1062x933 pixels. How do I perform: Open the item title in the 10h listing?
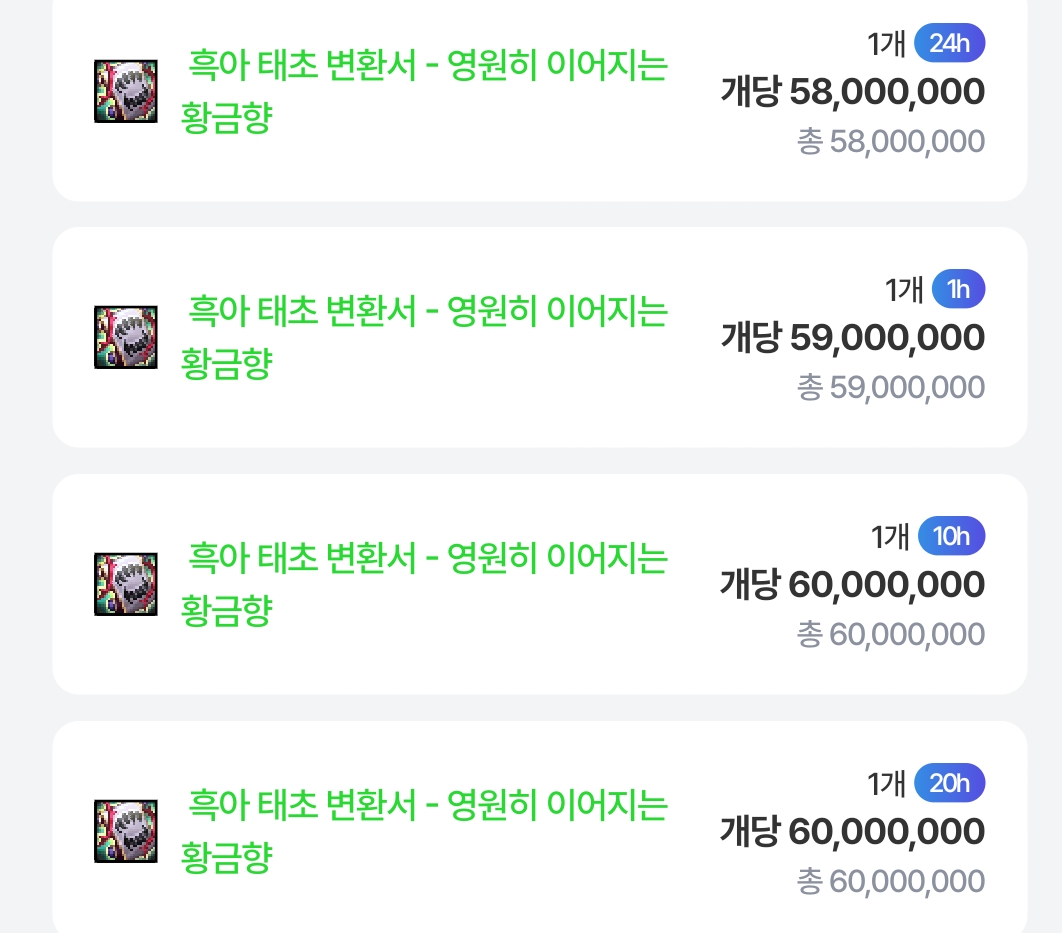coord(424,583)
